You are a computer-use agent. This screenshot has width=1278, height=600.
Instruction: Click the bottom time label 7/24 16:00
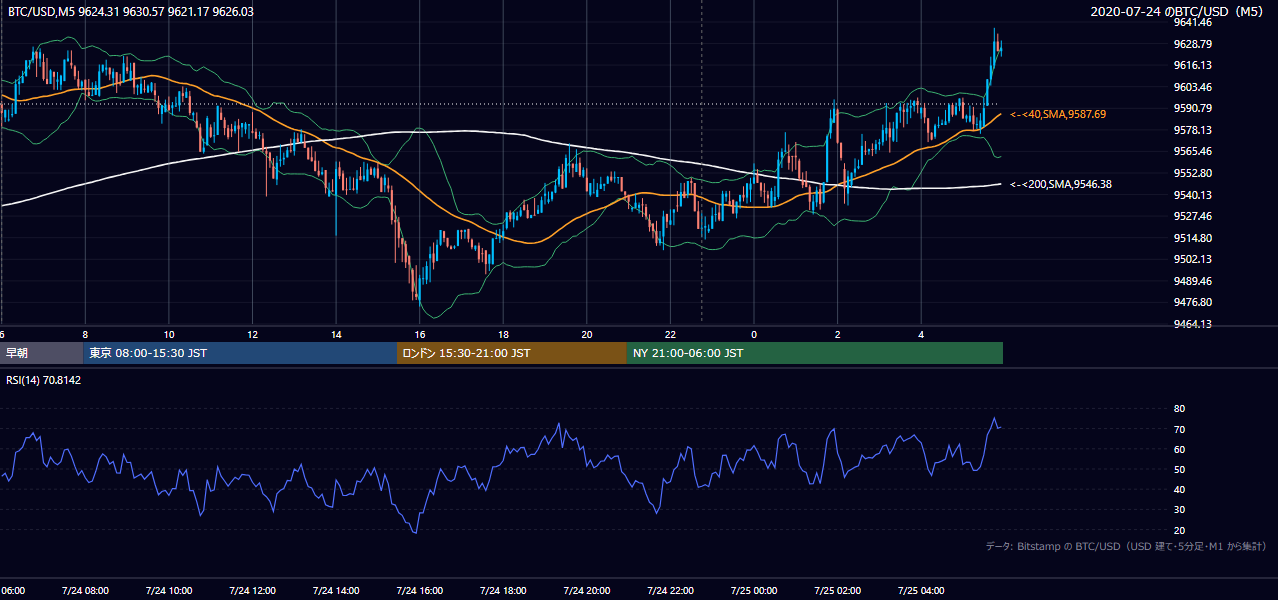coord(419,591)
